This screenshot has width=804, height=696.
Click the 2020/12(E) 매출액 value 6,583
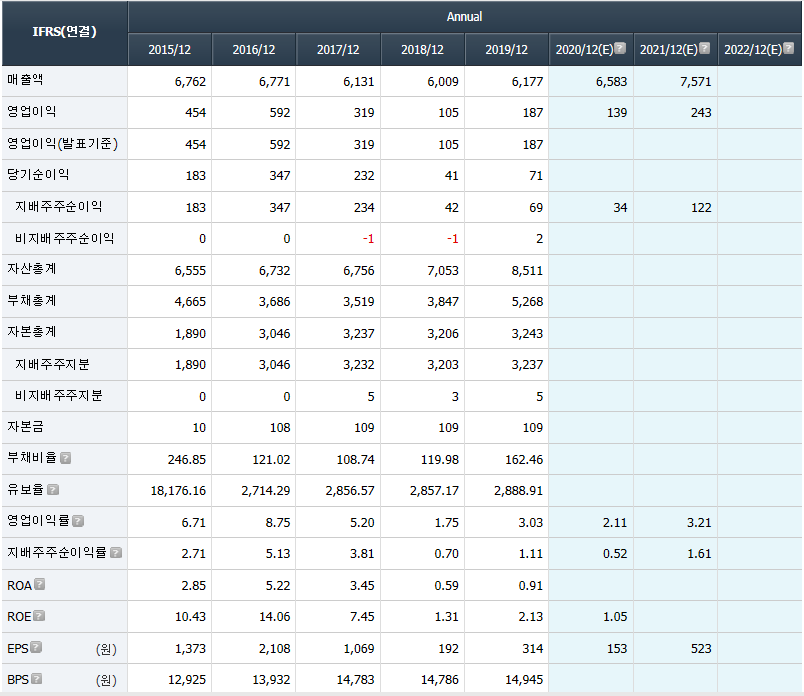611,82
